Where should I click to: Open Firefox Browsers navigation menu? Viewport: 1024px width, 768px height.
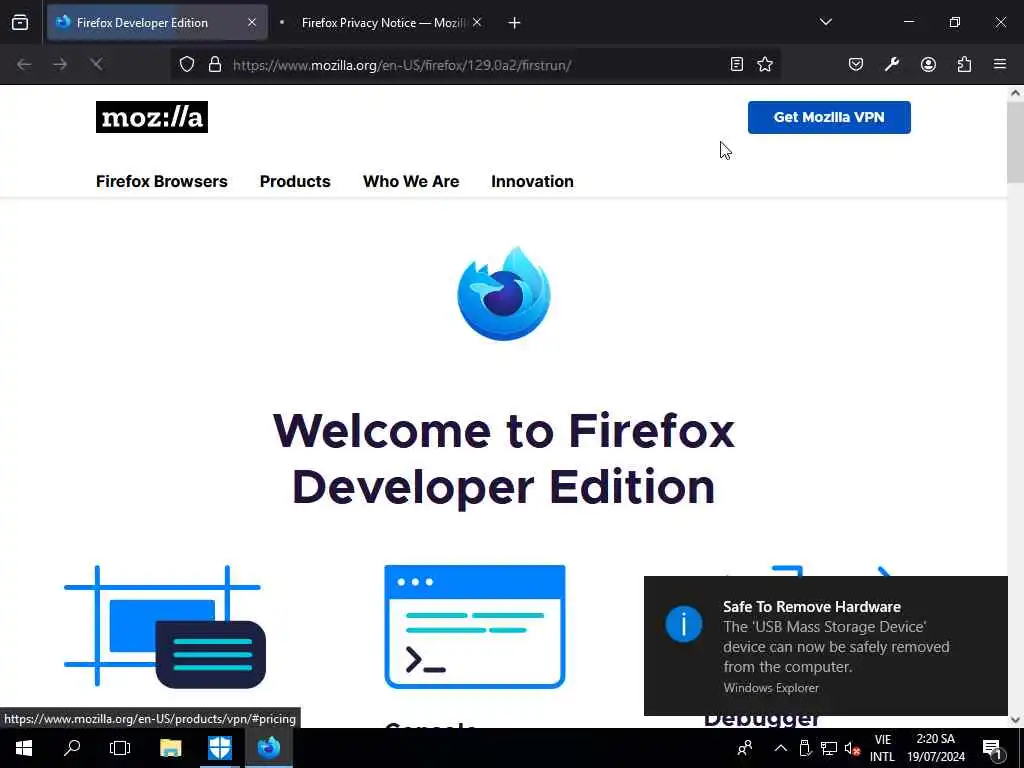coord(162,182)
